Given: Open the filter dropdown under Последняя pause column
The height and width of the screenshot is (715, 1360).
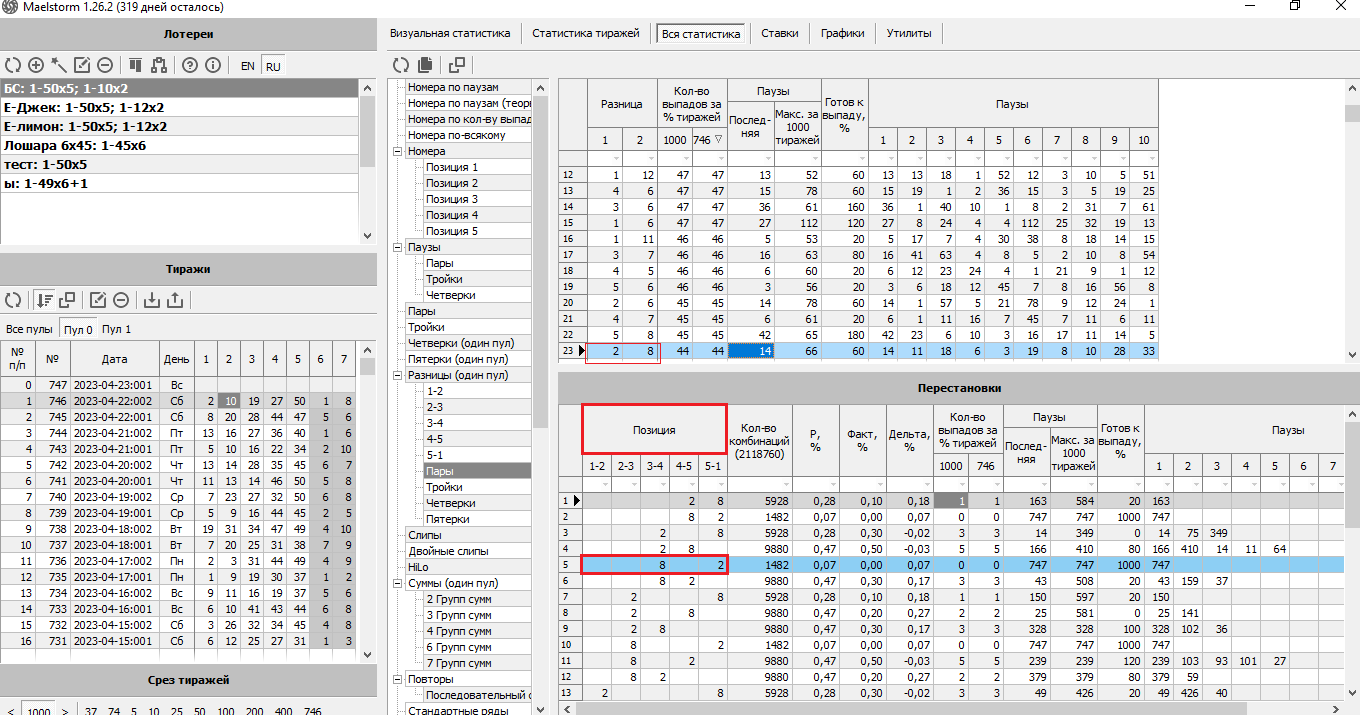Looking at the screenshot, I should point(766,158).
